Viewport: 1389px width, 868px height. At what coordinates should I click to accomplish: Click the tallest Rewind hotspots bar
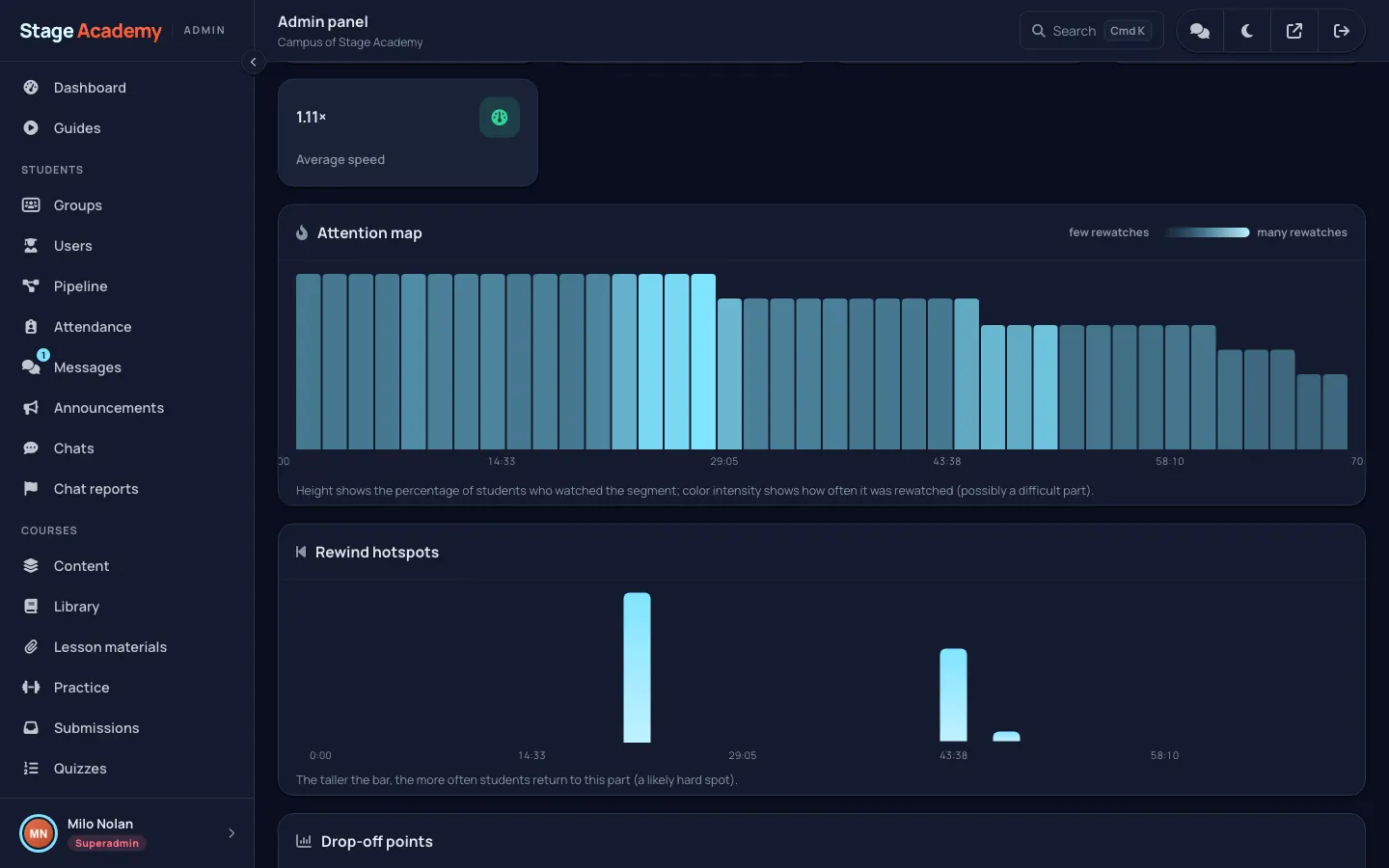(x=637, y=667)
